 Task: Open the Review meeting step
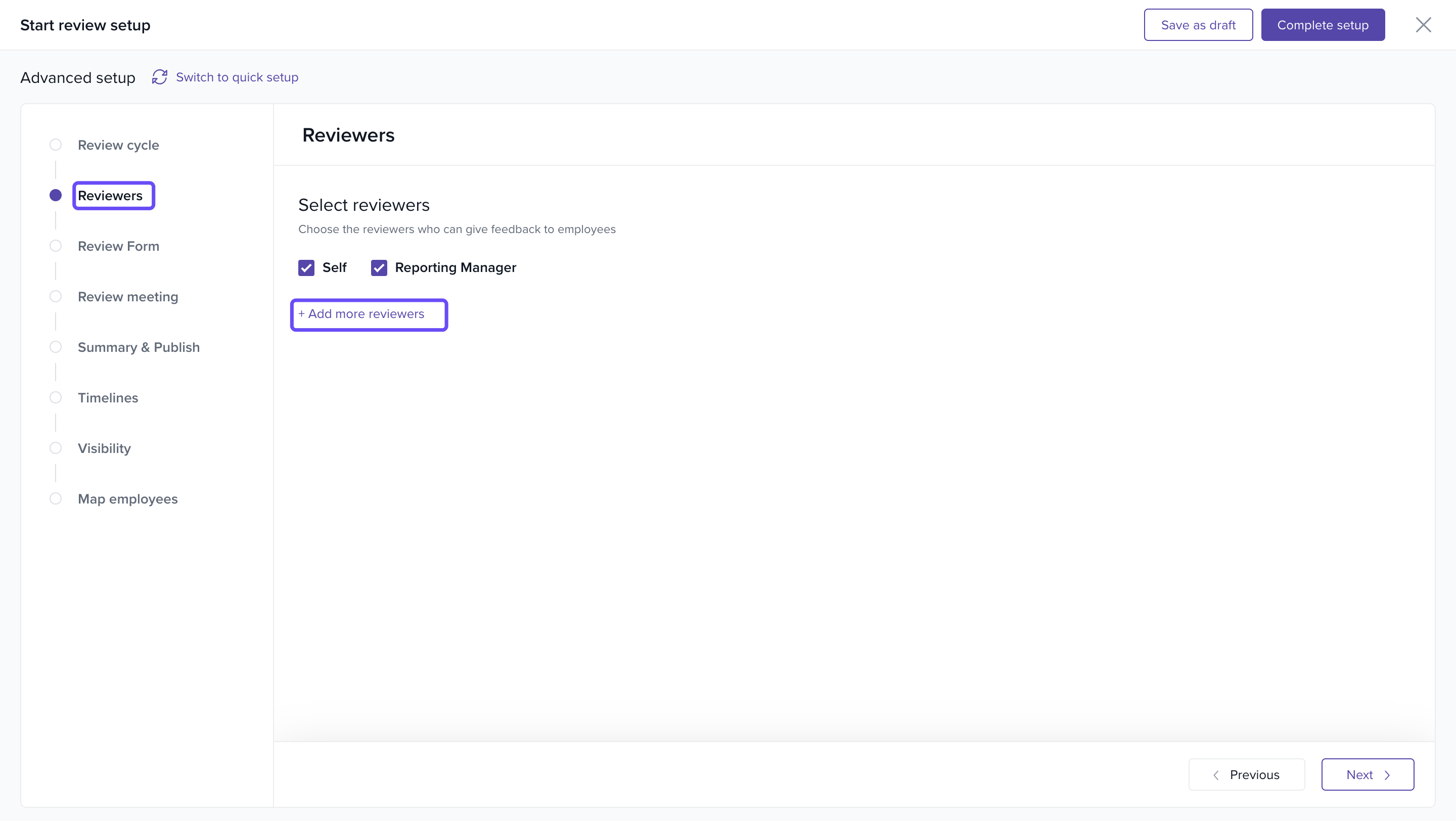128,297
